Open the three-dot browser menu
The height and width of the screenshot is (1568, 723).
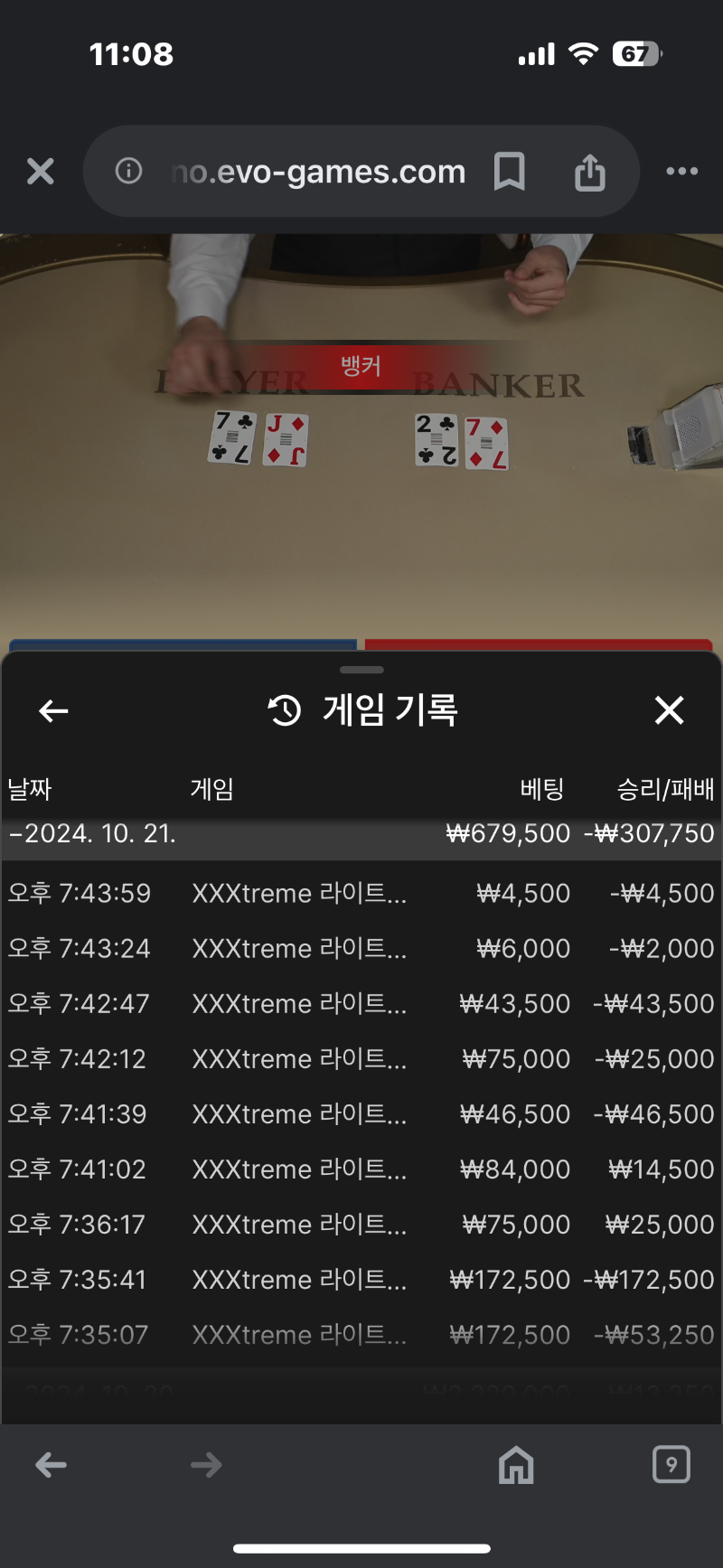(681, 171)
